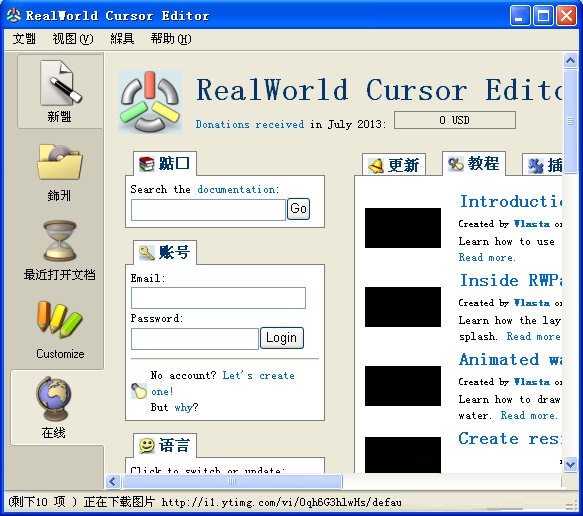This screenshot has width=583, height=516.
Task: Open the 'Introduction' tutorial title link
Action: pos(511,201)
